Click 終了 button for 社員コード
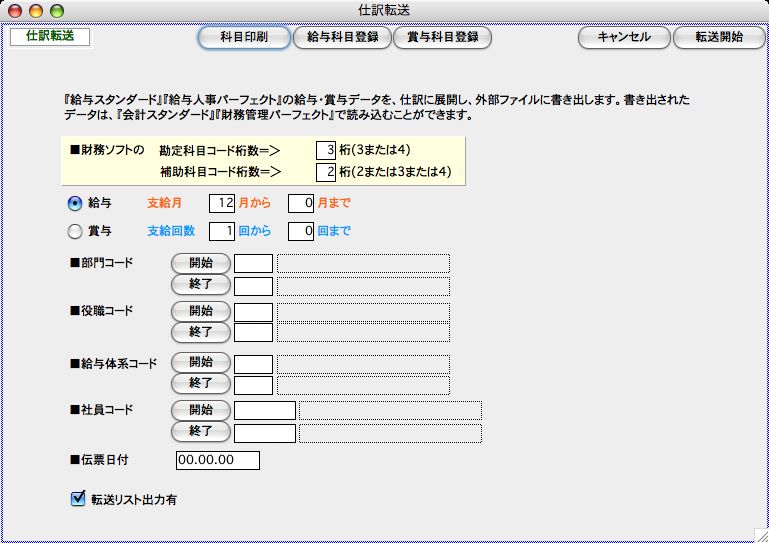 click(x=200, y=432)
